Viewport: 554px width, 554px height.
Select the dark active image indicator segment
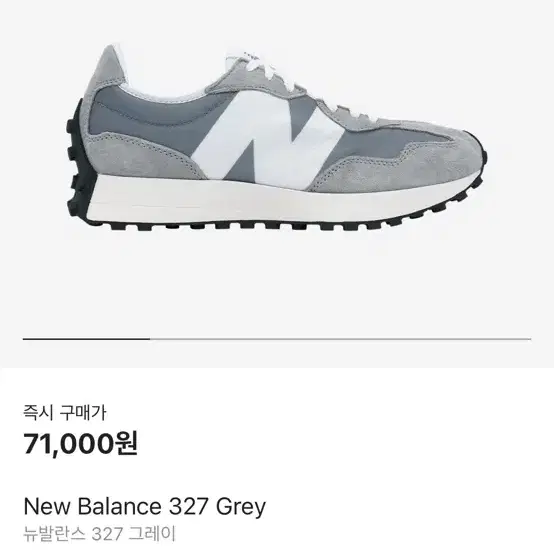[87, 339]
